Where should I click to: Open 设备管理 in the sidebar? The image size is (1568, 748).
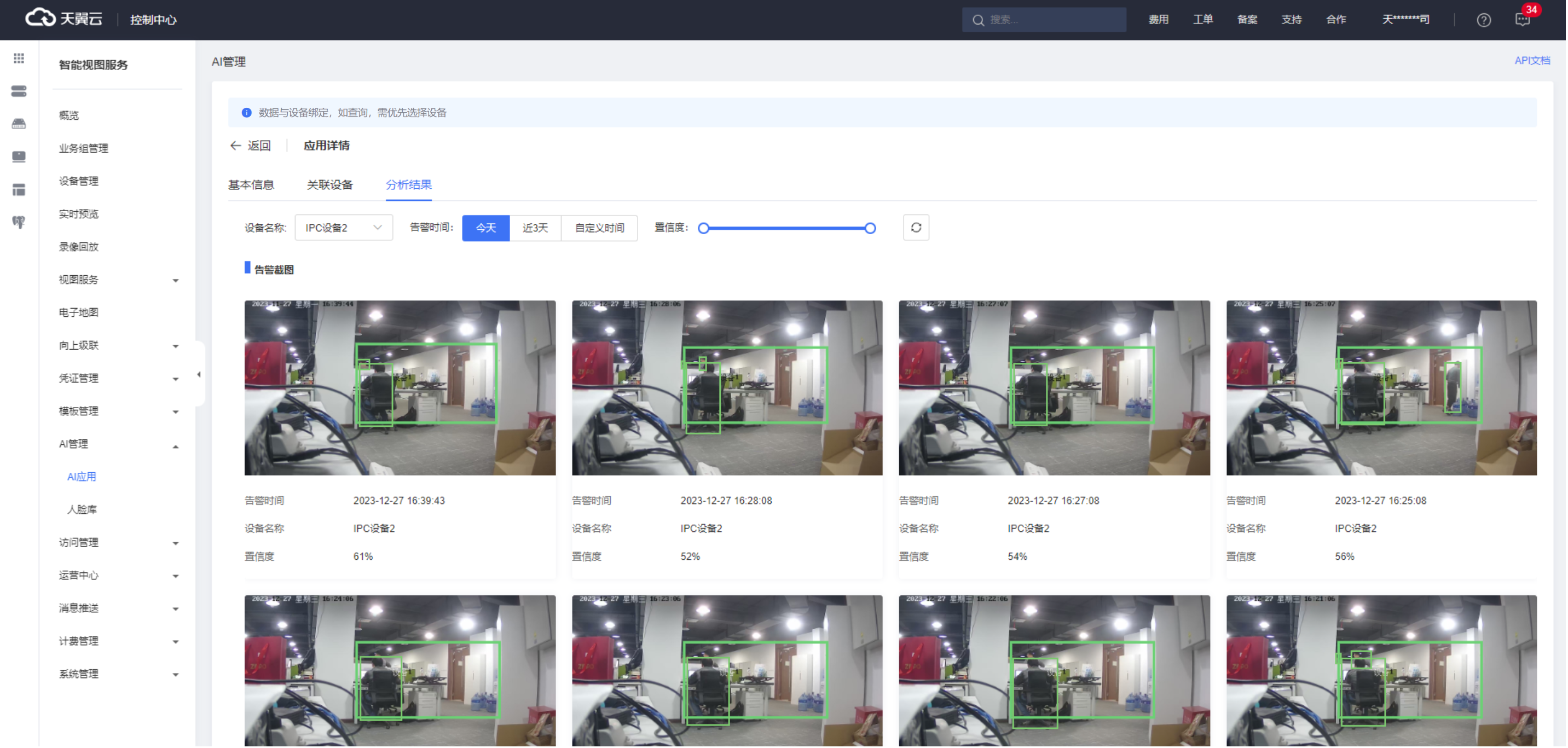[78, 181]
